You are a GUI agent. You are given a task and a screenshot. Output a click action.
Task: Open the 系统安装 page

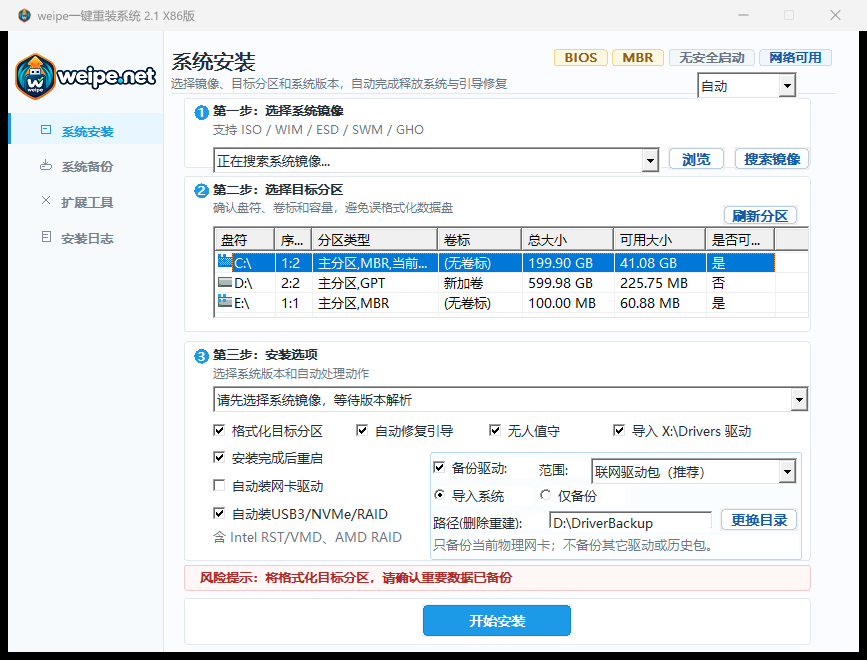[86, 130]
